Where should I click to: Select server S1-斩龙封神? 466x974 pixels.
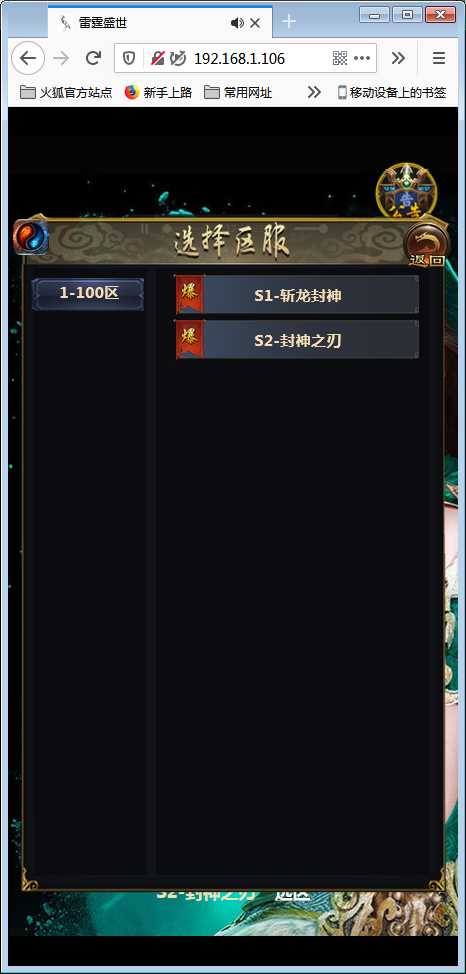(x=298, y=294)
